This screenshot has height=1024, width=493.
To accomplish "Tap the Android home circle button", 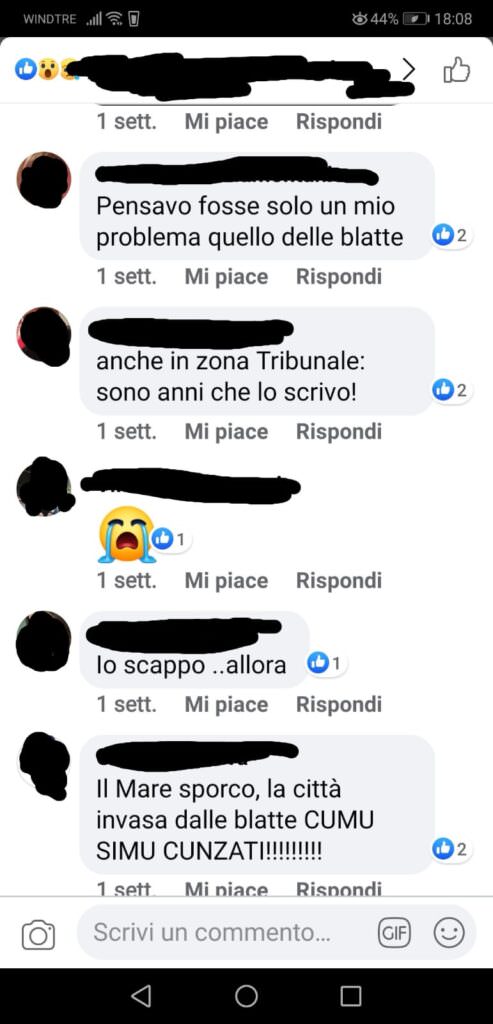I will click(246, 996).
